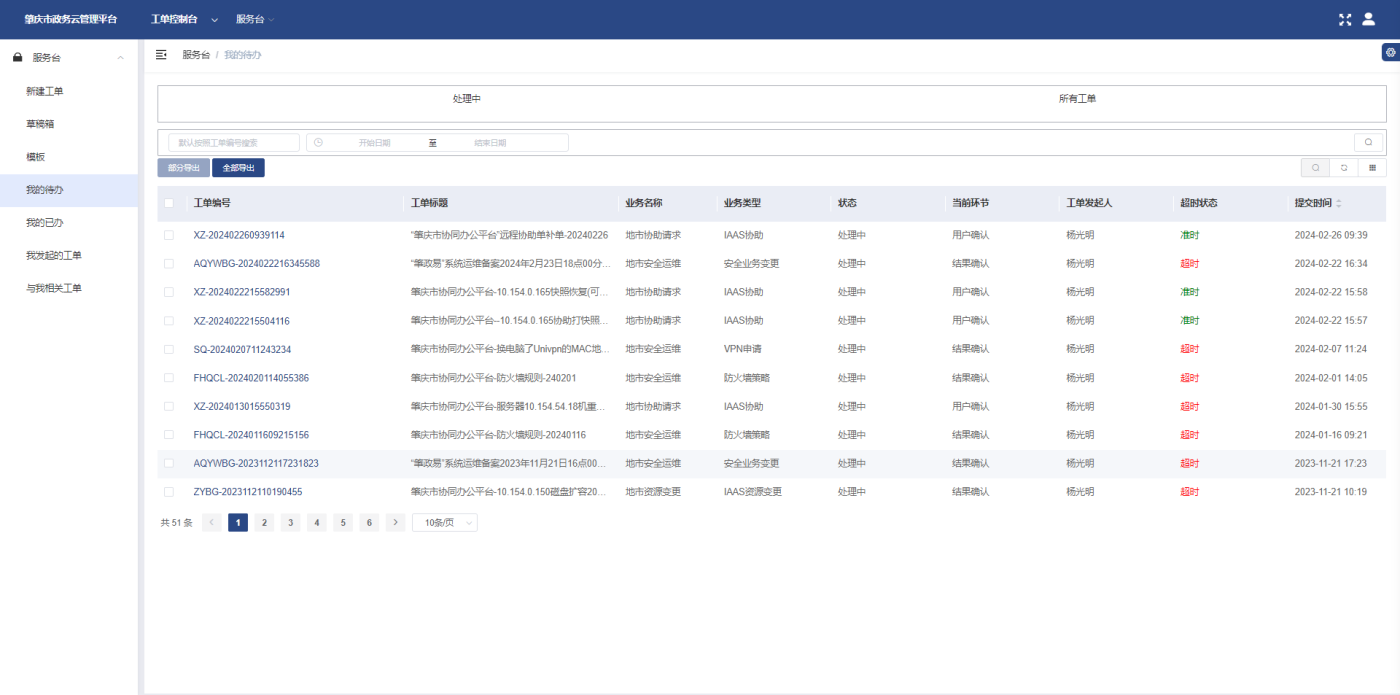Click the fullscreen toggle icon in header

click(x=1345, y=19)
